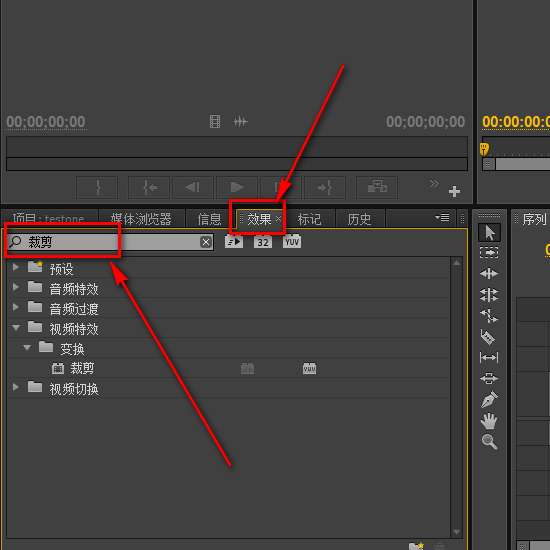Expand the 视频切换 folder
550x550 pixels.
[15, 387]
